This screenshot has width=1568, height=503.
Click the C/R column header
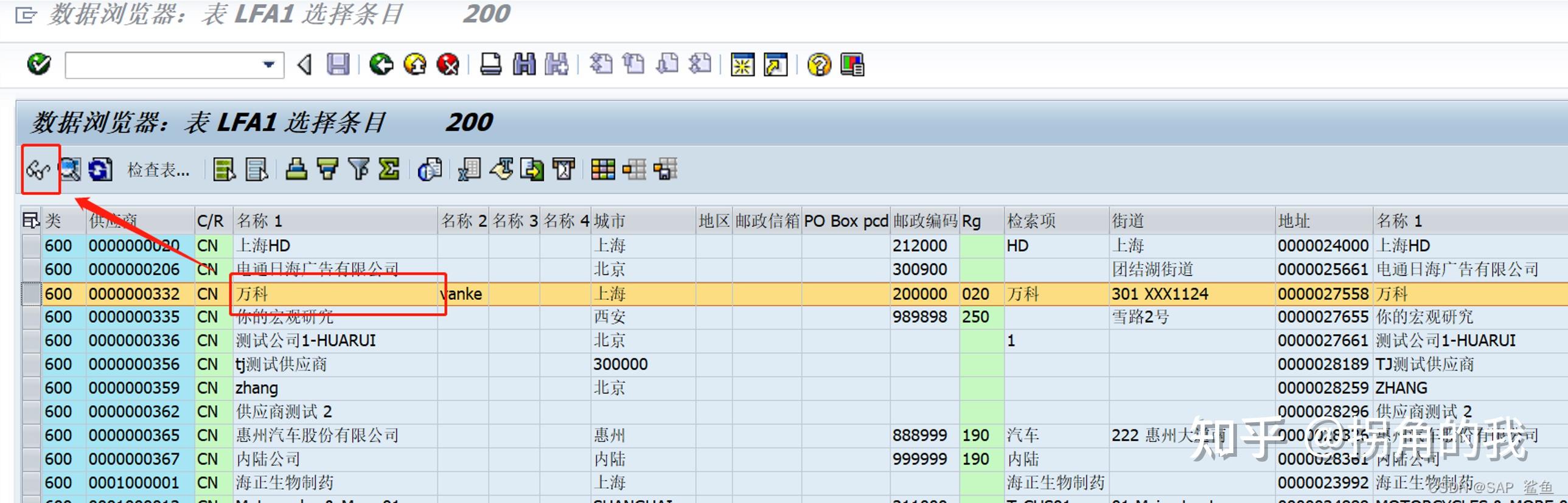click(x=214, y=221)
